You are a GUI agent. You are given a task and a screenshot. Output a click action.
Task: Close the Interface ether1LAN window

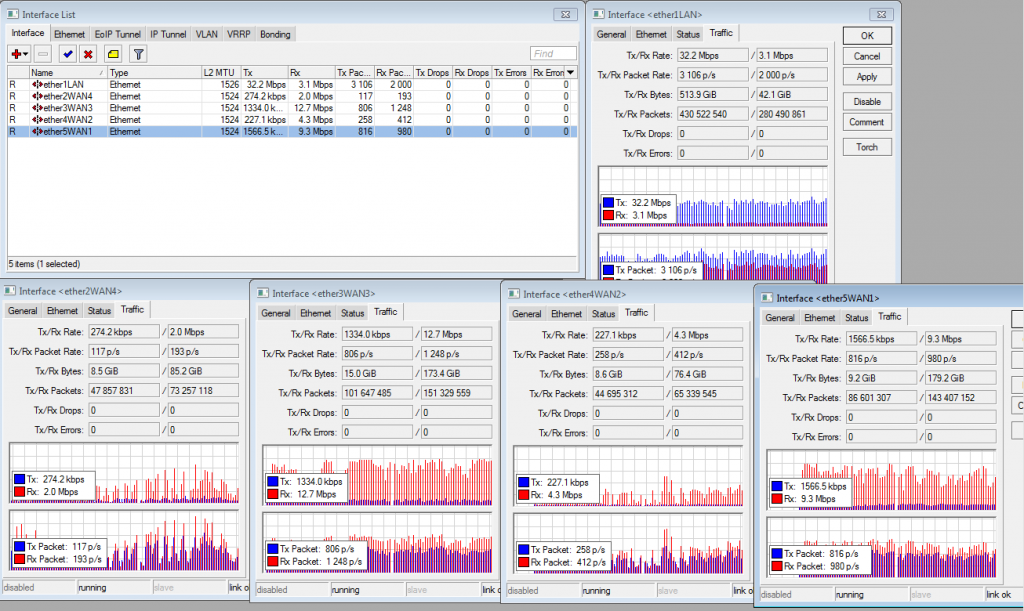[x=881, y=14]
